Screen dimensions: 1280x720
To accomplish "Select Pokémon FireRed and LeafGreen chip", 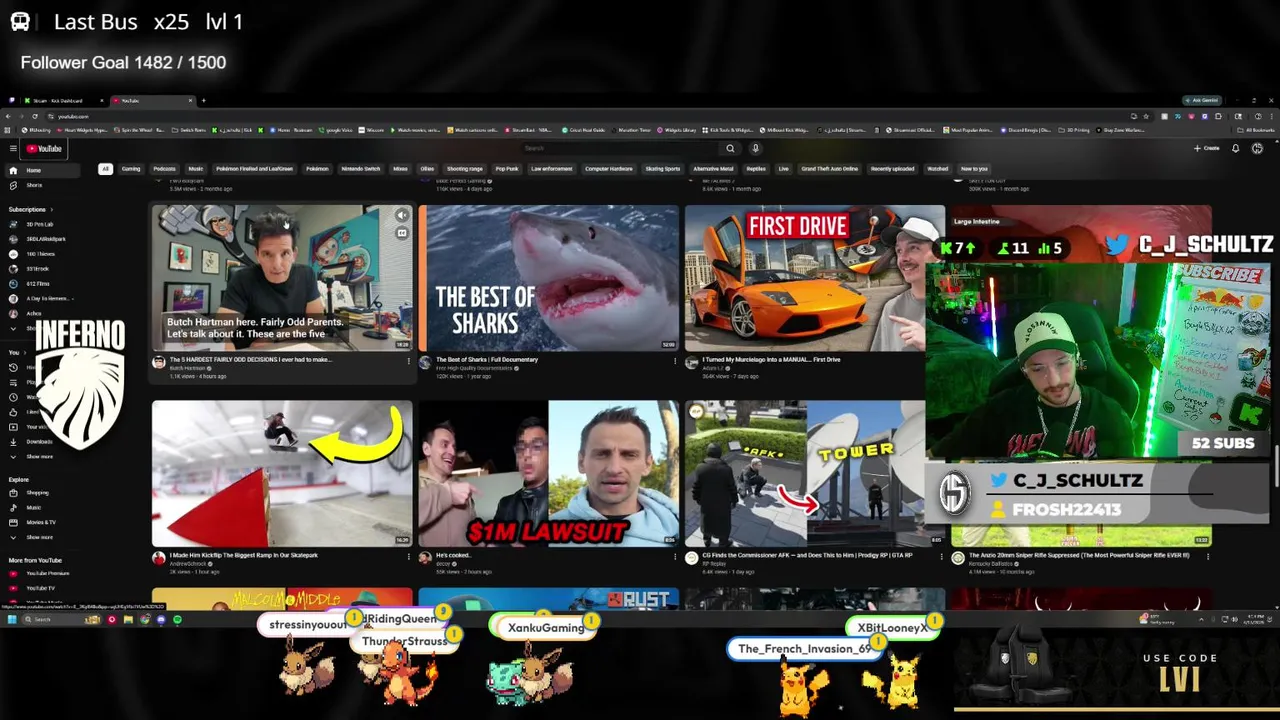I will [254, 169].
